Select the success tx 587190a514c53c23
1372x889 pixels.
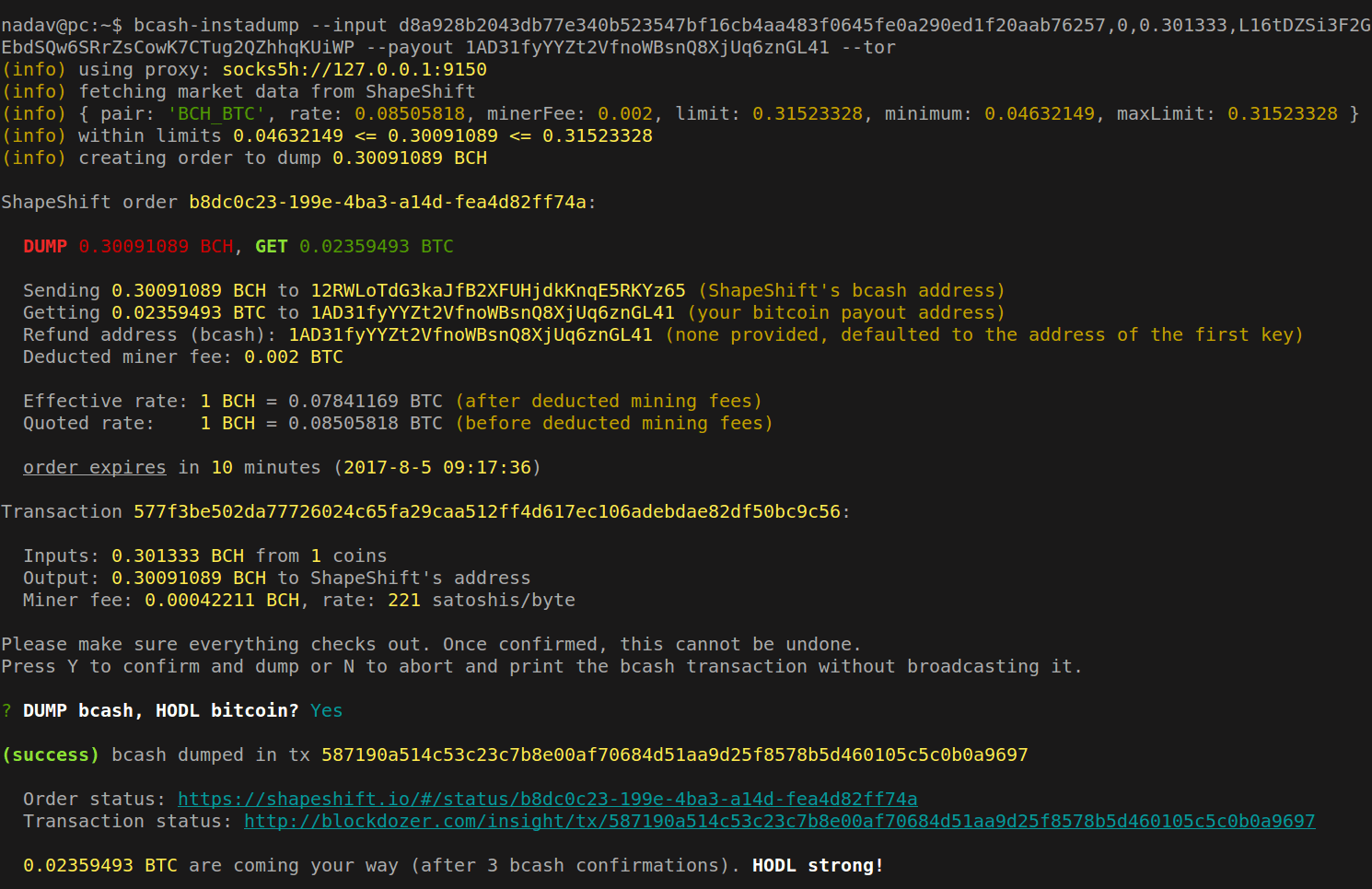[x=674, y=754]
